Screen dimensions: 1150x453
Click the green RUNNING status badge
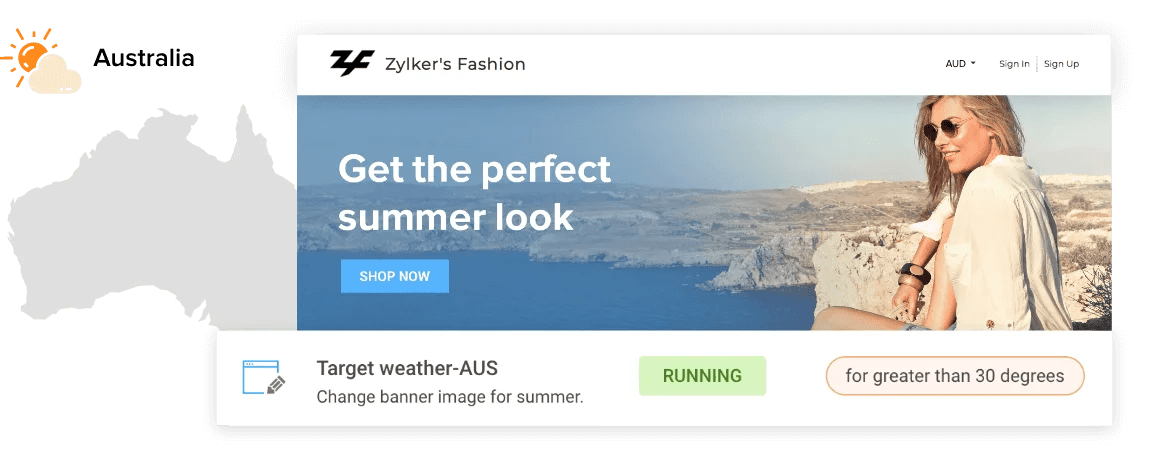pyautogui.click(x=702, y=376)
